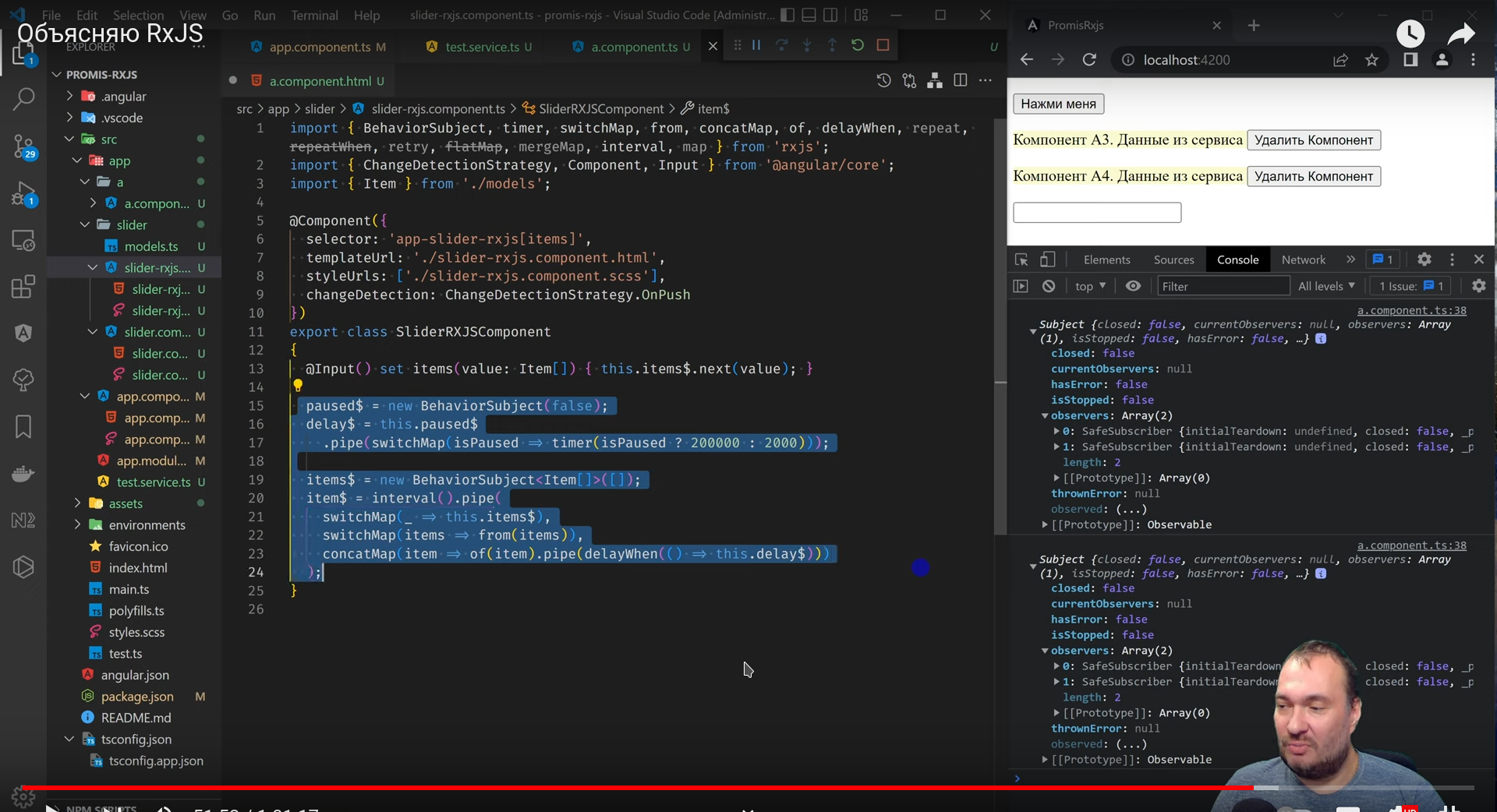Open the Extensions view icon

[23, 287]
